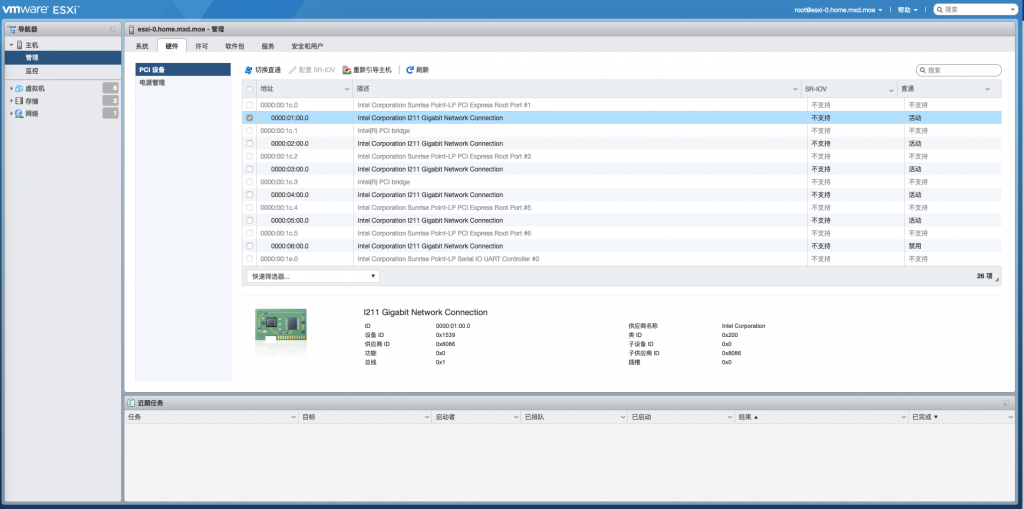The width and height of the screenshot is (1024, 509).
Task: Click the 切换直通 toggle passthrough toolbar button
Action: [263, 70]
